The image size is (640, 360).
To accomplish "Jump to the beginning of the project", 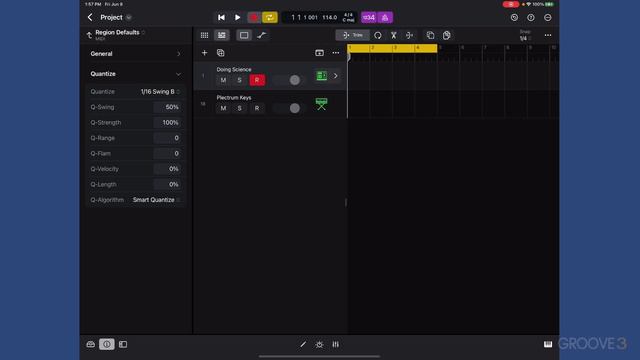I will [x=221, y=17].
